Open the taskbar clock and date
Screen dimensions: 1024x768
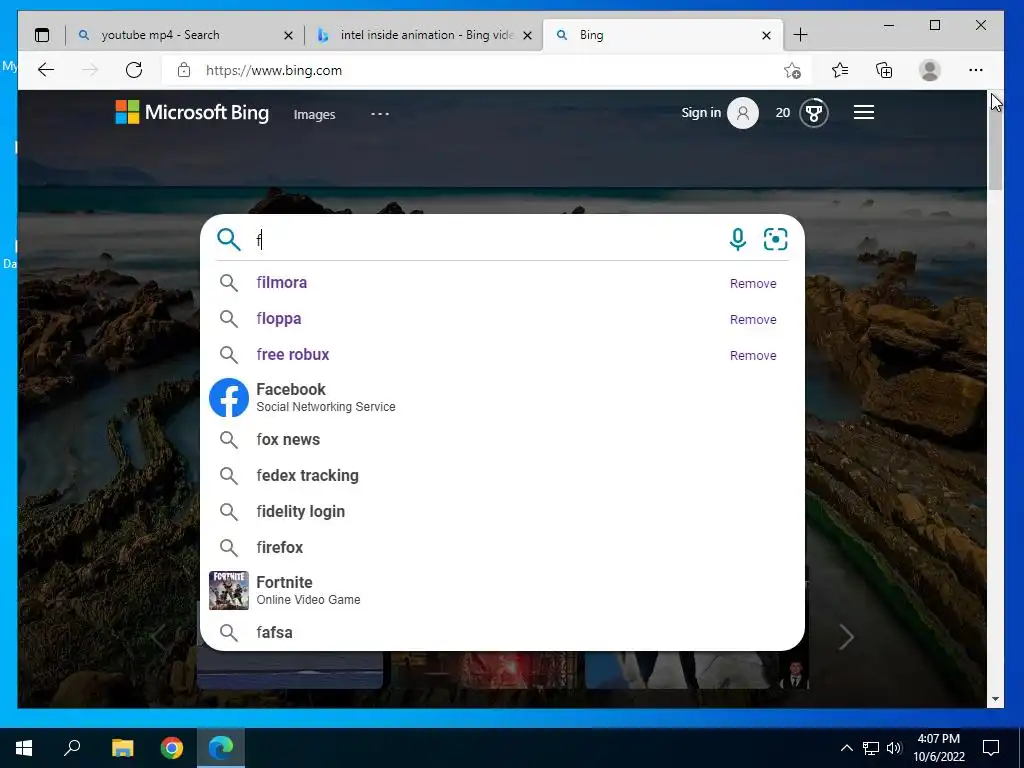938,748
